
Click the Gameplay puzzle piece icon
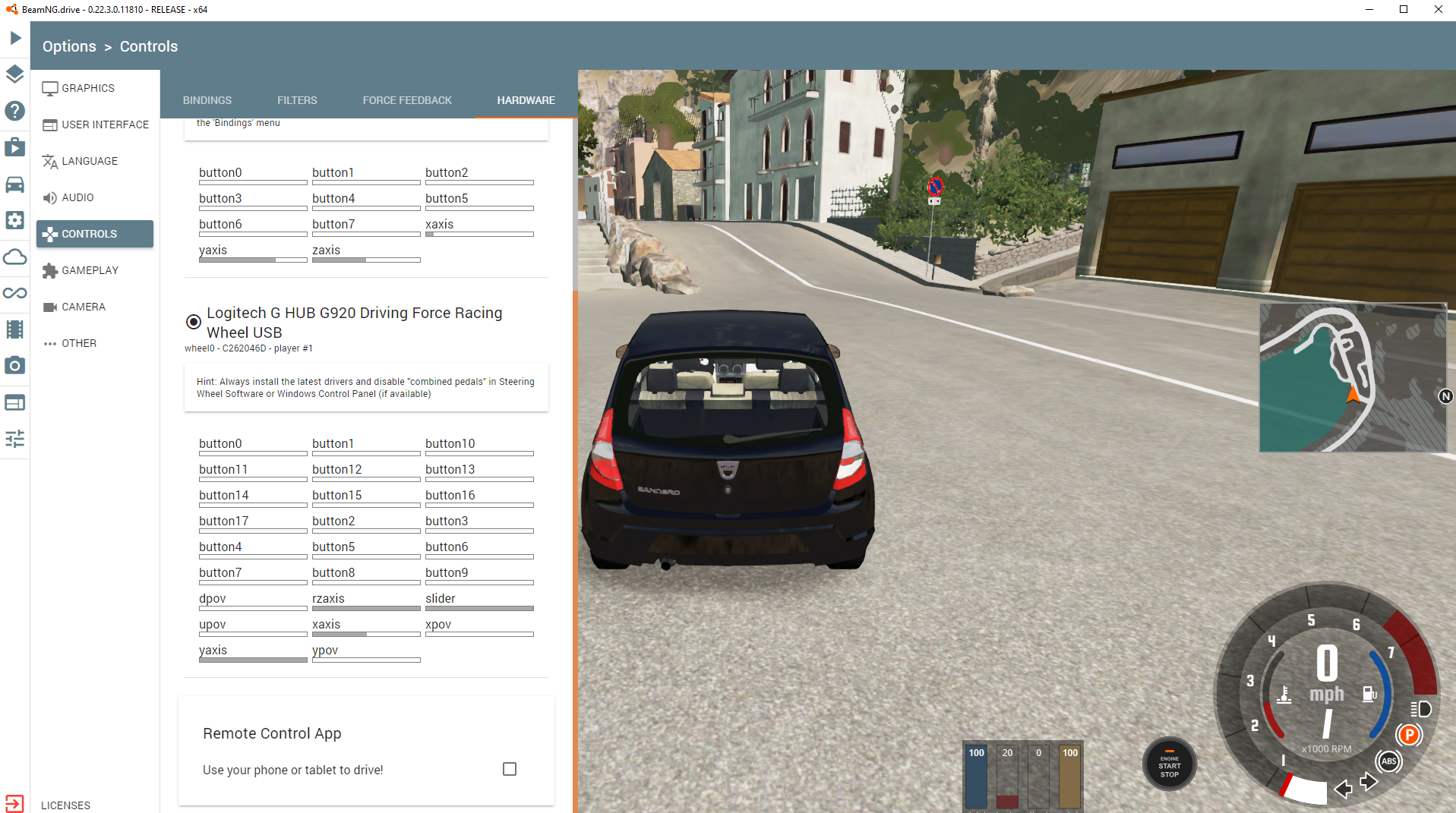tap(50, 270)
